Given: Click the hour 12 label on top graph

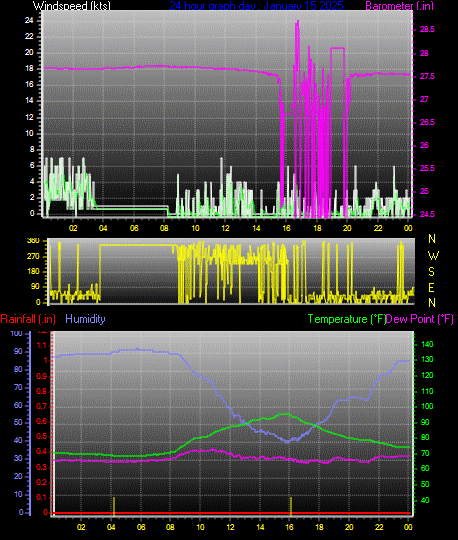Looking at the screenshot, I should pyautogui.click(x=225, y=228).
